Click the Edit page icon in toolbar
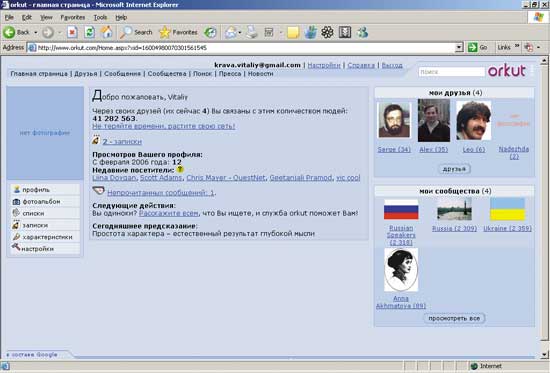 point(269,33)
